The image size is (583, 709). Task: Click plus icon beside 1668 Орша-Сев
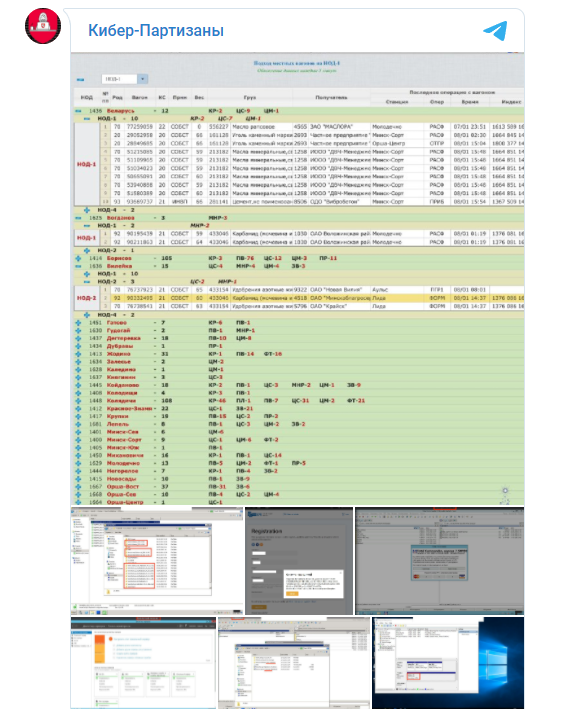(x=78, y=494)
